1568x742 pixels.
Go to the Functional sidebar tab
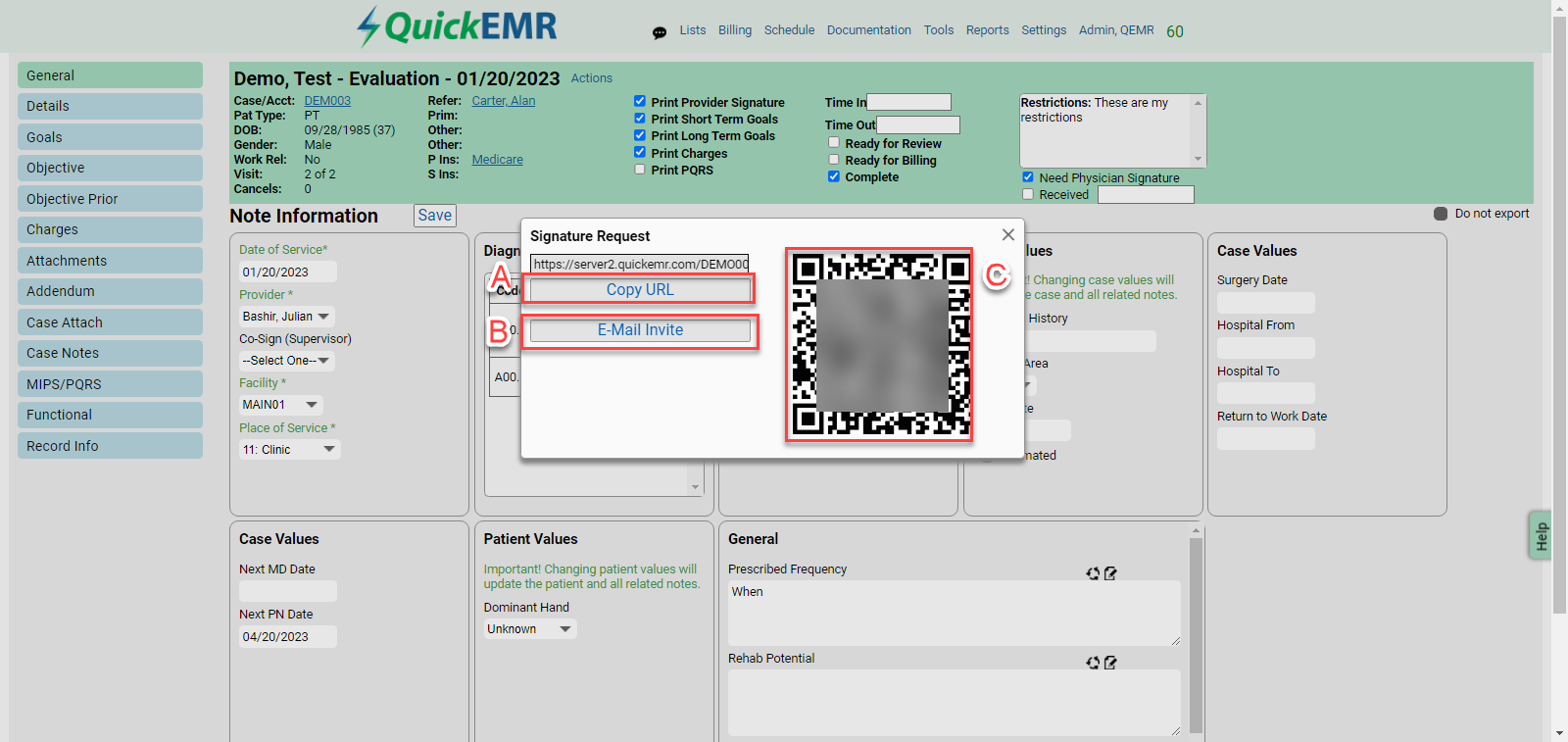(x=110, y=415)
